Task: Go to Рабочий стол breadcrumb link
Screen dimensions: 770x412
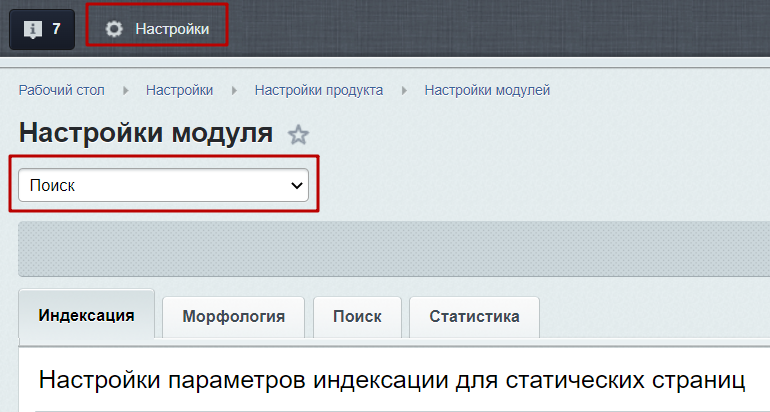Action: coord(62,90)
